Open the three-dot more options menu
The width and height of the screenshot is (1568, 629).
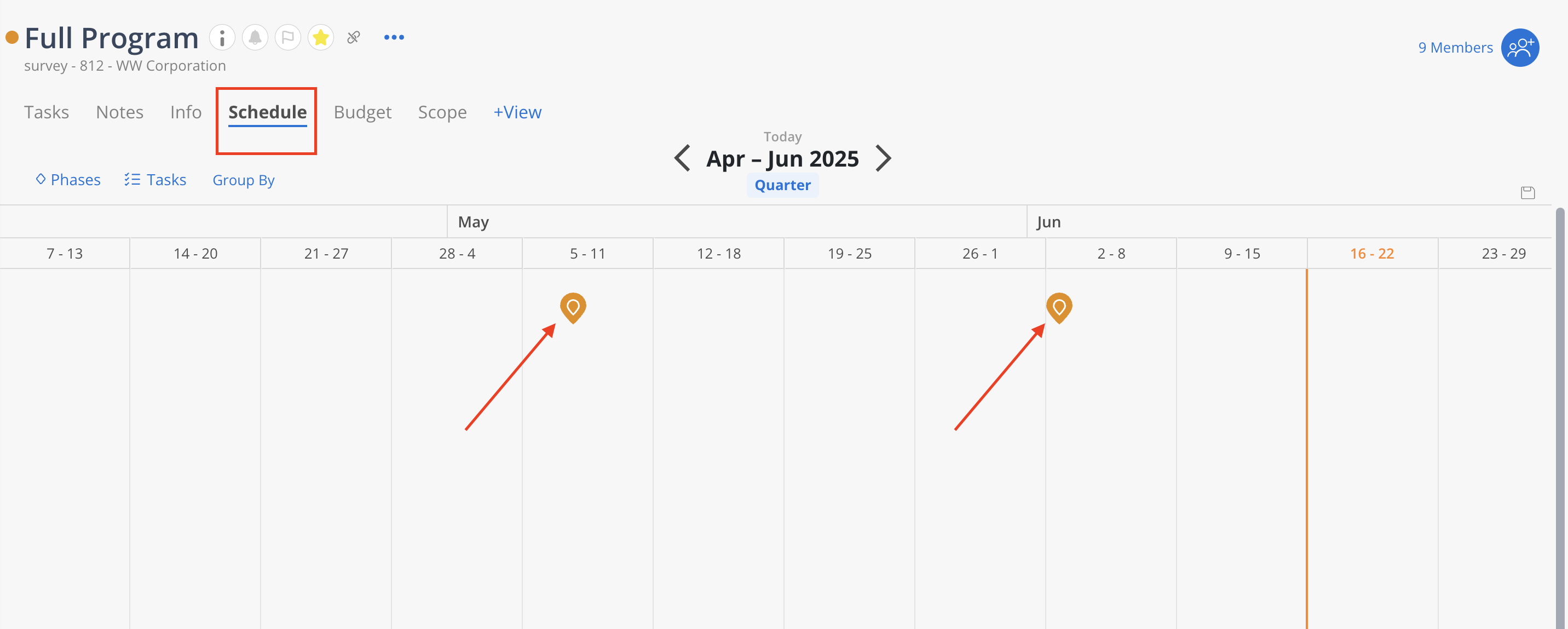coord(394,38)
